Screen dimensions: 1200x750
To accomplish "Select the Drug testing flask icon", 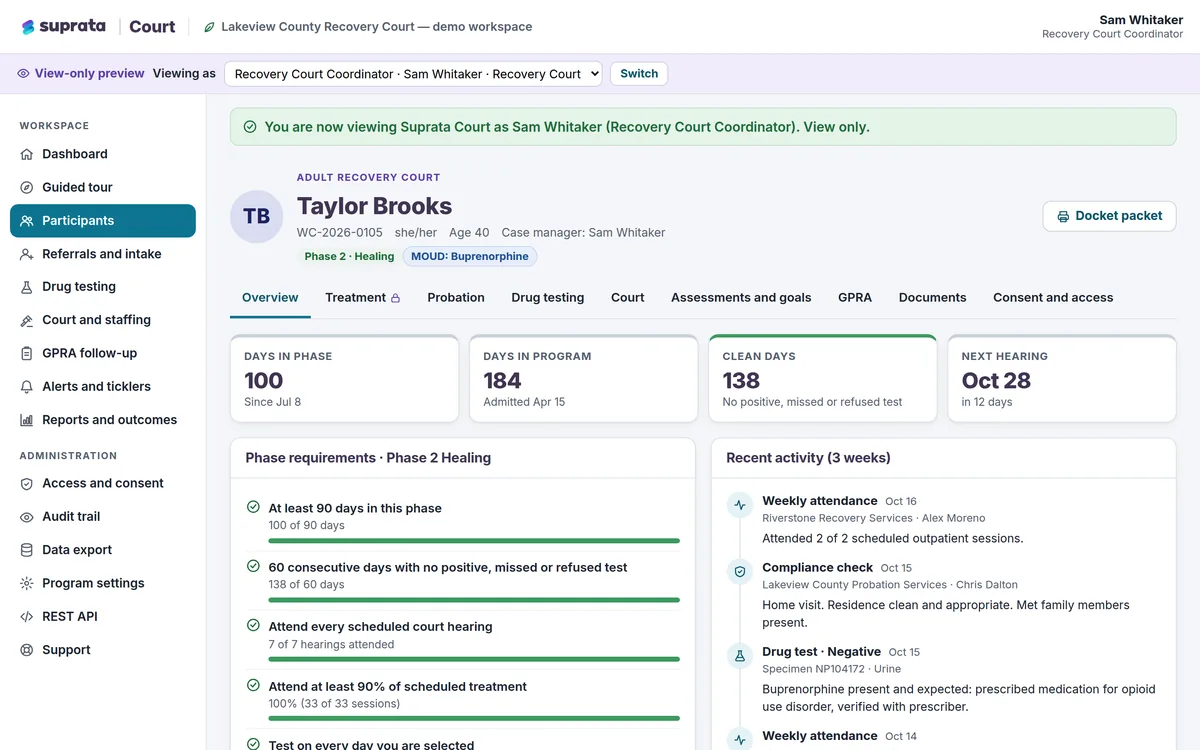I will 27,287.
